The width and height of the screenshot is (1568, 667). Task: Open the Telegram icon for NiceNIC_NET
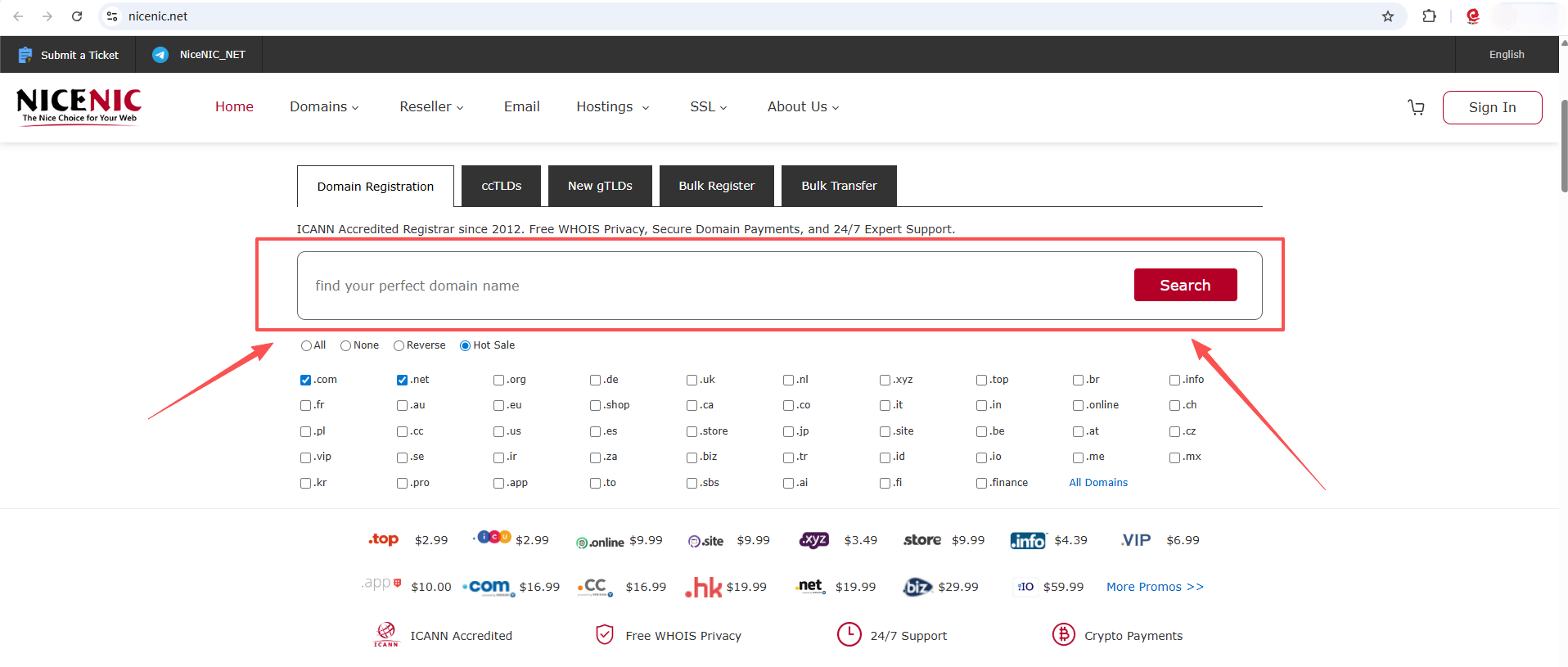(160, 55)
